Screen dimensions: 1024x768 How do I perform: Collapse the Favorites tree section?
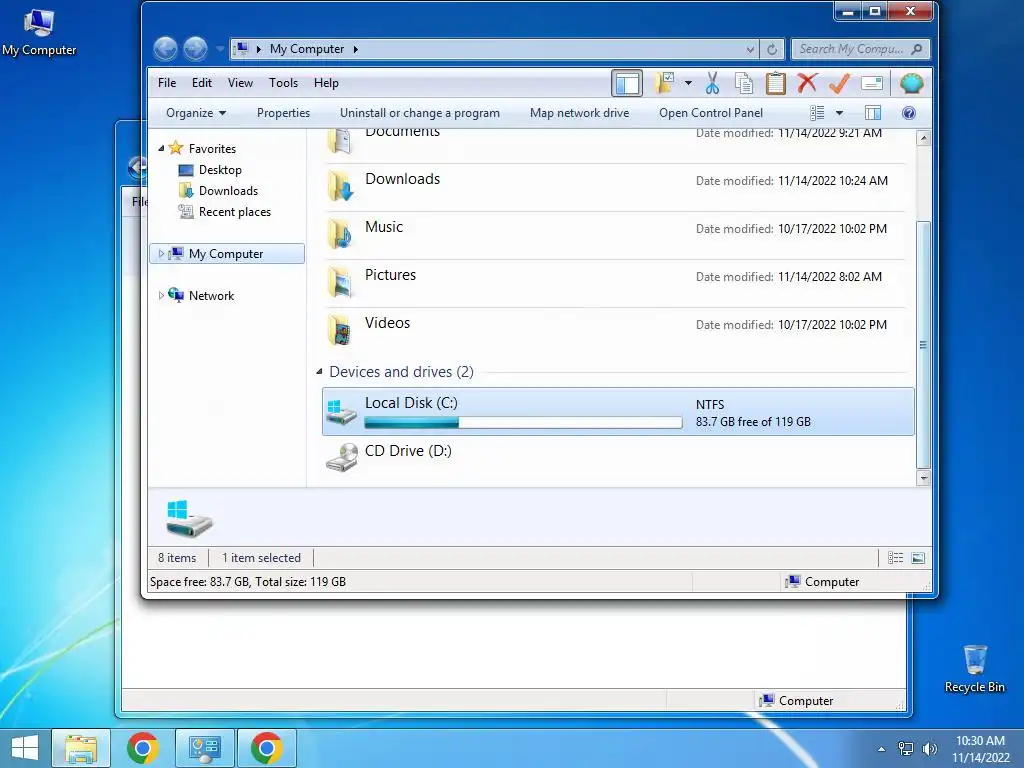161,149
